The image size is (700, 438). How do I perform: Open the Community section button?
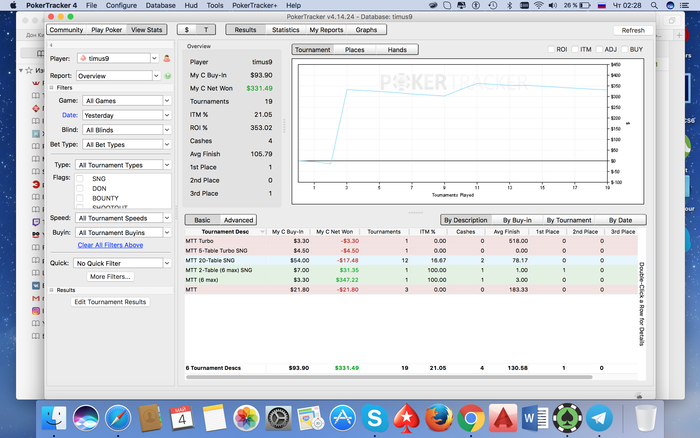(66, 30)
